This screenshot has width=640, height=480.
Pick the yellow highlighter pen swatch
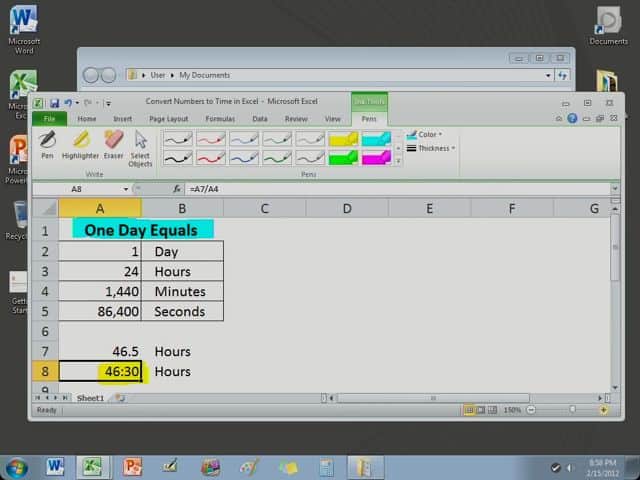(343, 139)
